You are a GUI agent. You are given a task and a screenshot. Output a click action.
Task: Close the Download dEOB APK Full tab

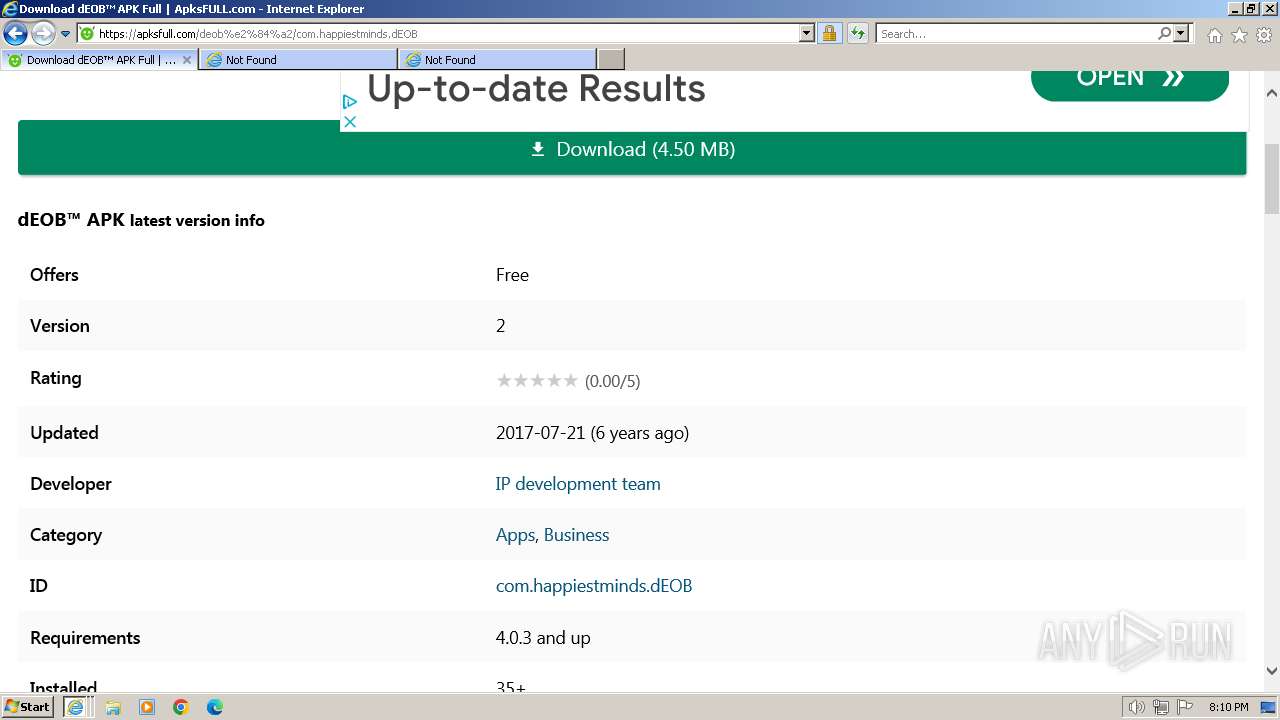186,60
